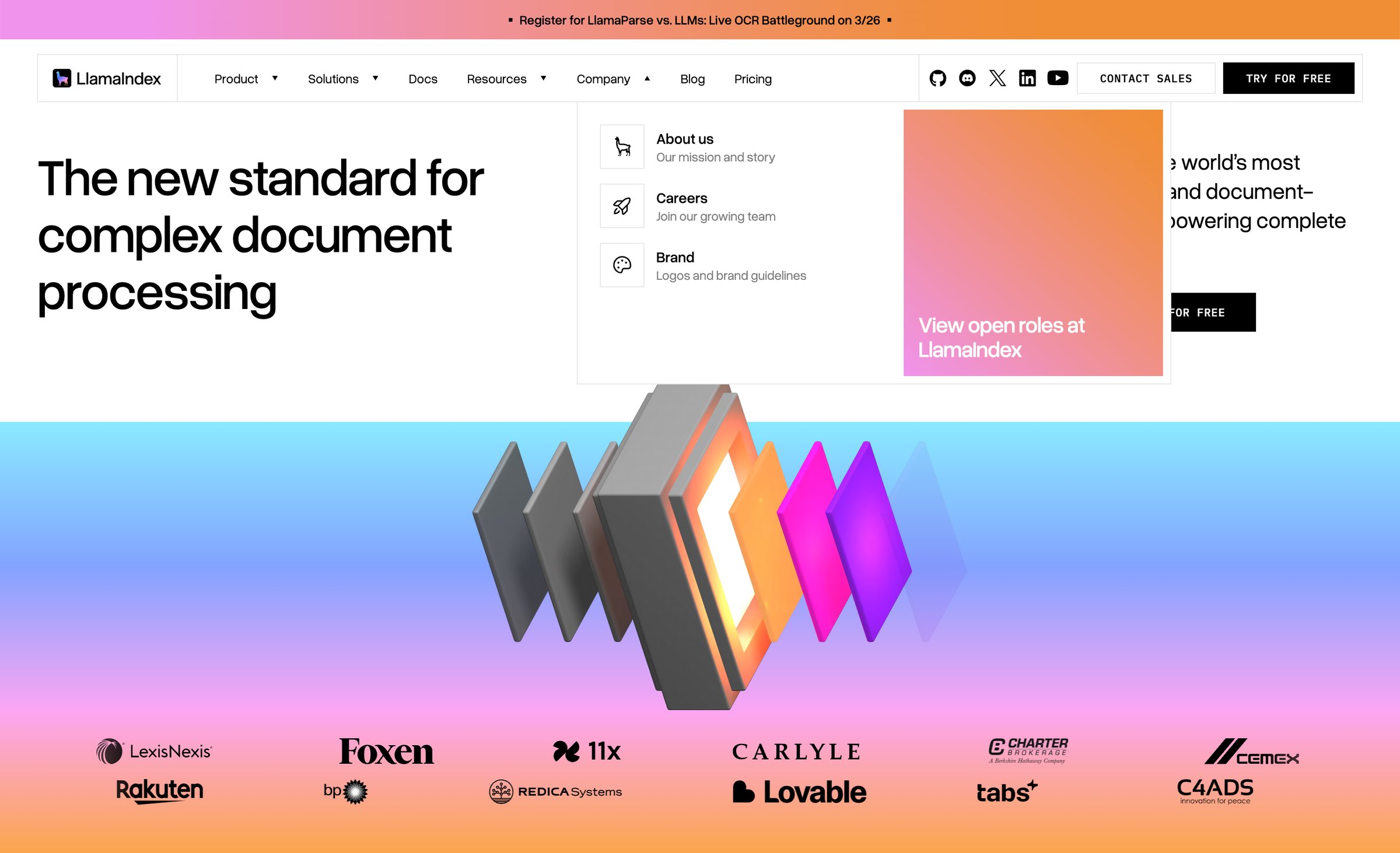This screenshot has height=853, width=1400.
Task: Click the palette icon beside Brand
Action: tap(622, 265)
